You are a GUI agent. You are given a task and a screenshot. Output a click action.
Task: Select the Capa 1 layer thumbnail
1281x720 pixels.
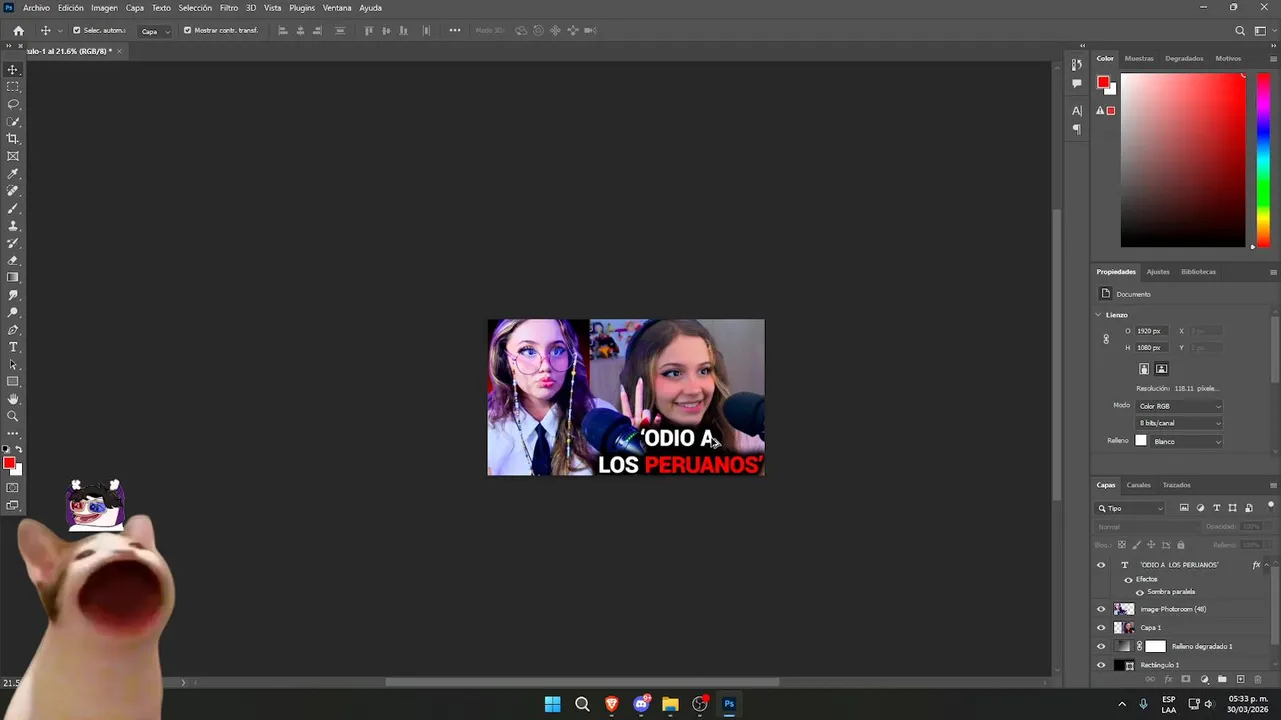point(1124,628)
